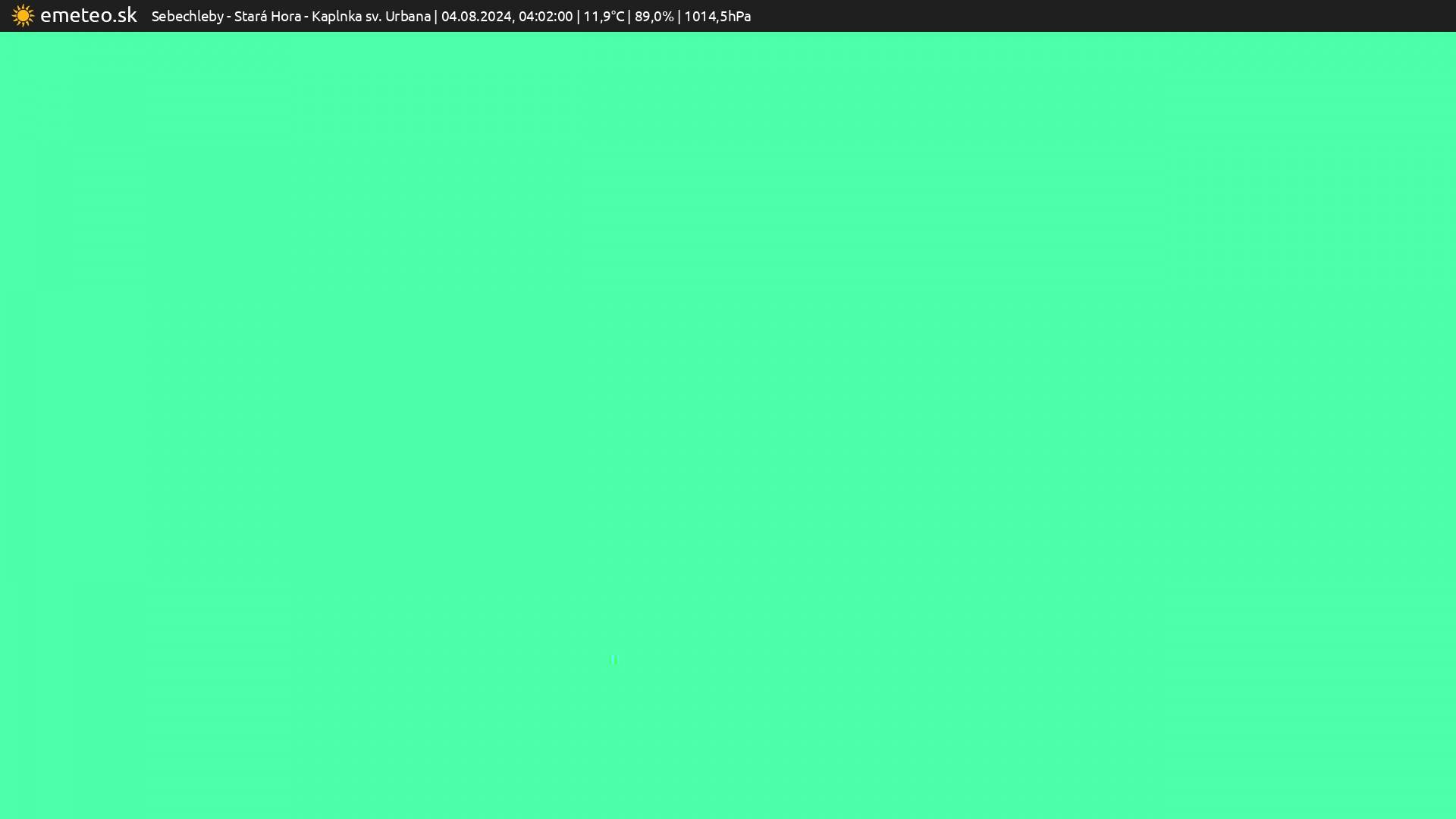Click the word Hora in the header
The image size is (1456, 819).
[285, 16]
